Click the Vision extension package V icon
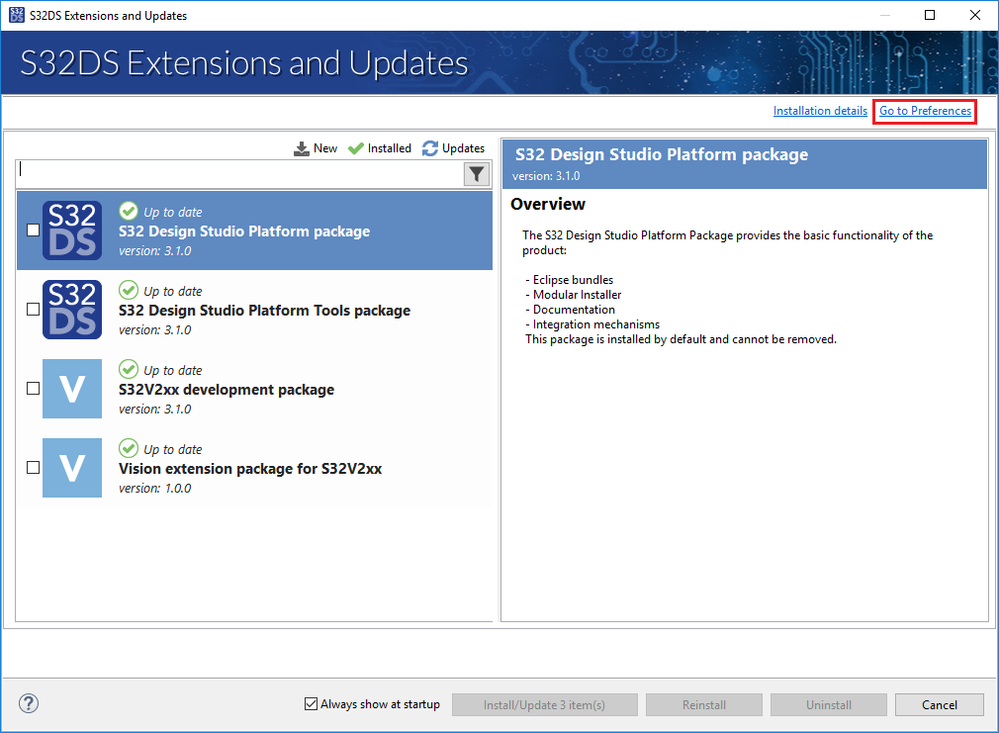This screenshot has height=733, width=999. click(72, 467)
